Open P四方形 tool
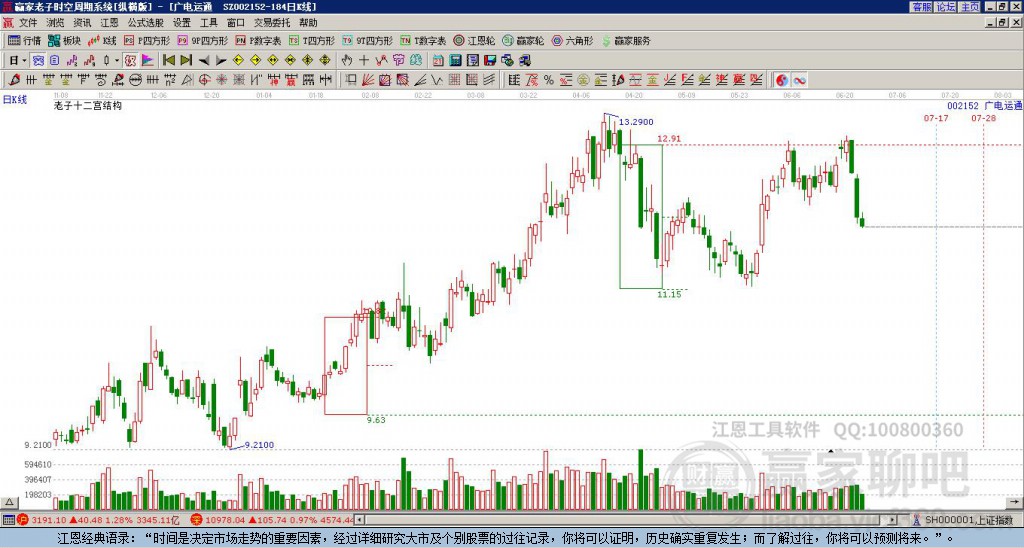Image resolution: width=1024 pixels, height=548 pixels. [x=147, y=40]
